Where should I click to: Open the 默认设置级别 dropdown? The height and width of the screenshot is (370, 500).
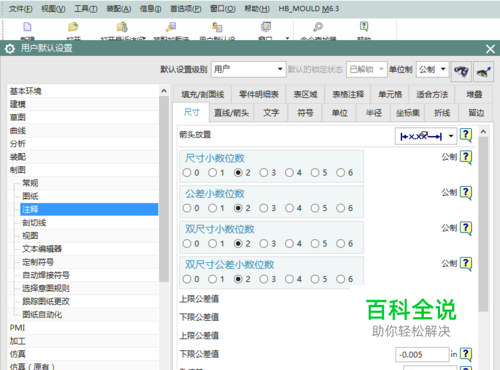(248, 69)
